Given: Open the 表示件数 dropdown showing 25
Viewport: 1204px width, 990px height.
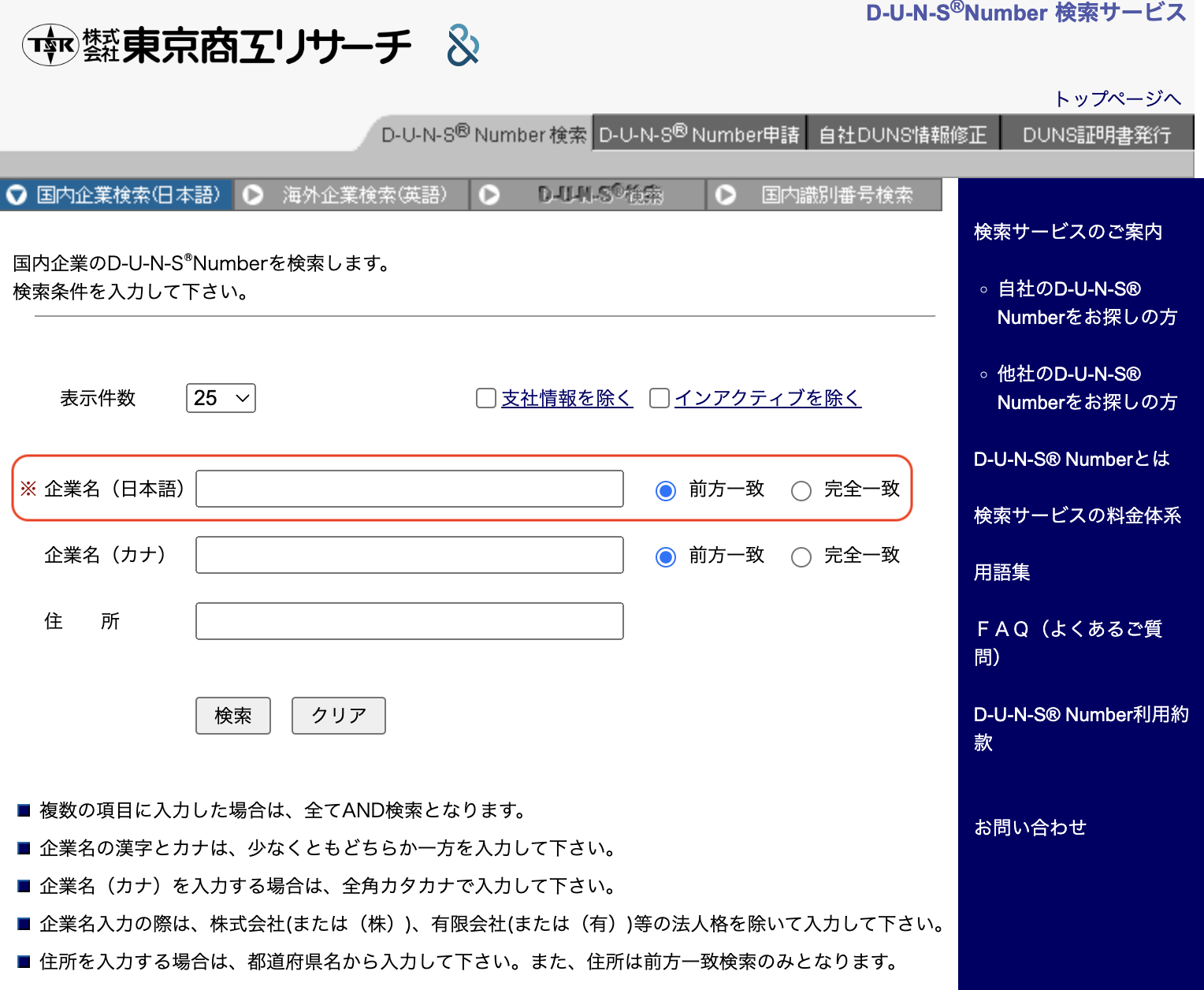Looking at the screenshot, I should tap(221, 398).
